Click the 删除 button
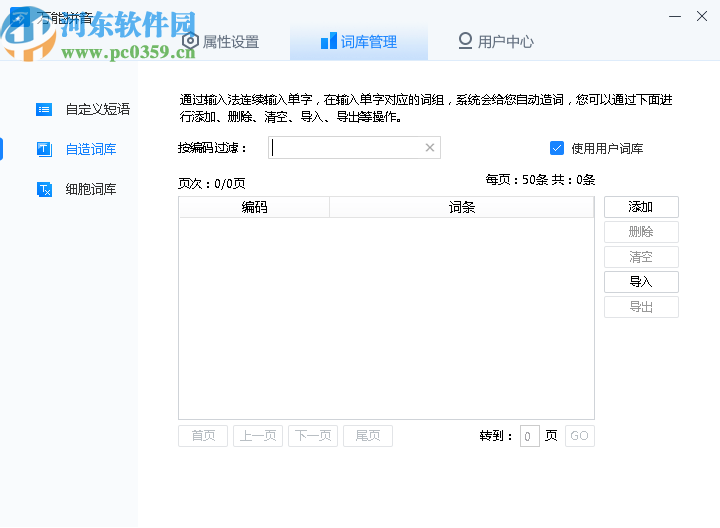The image size is (720, 528). [x=641, y=232]
